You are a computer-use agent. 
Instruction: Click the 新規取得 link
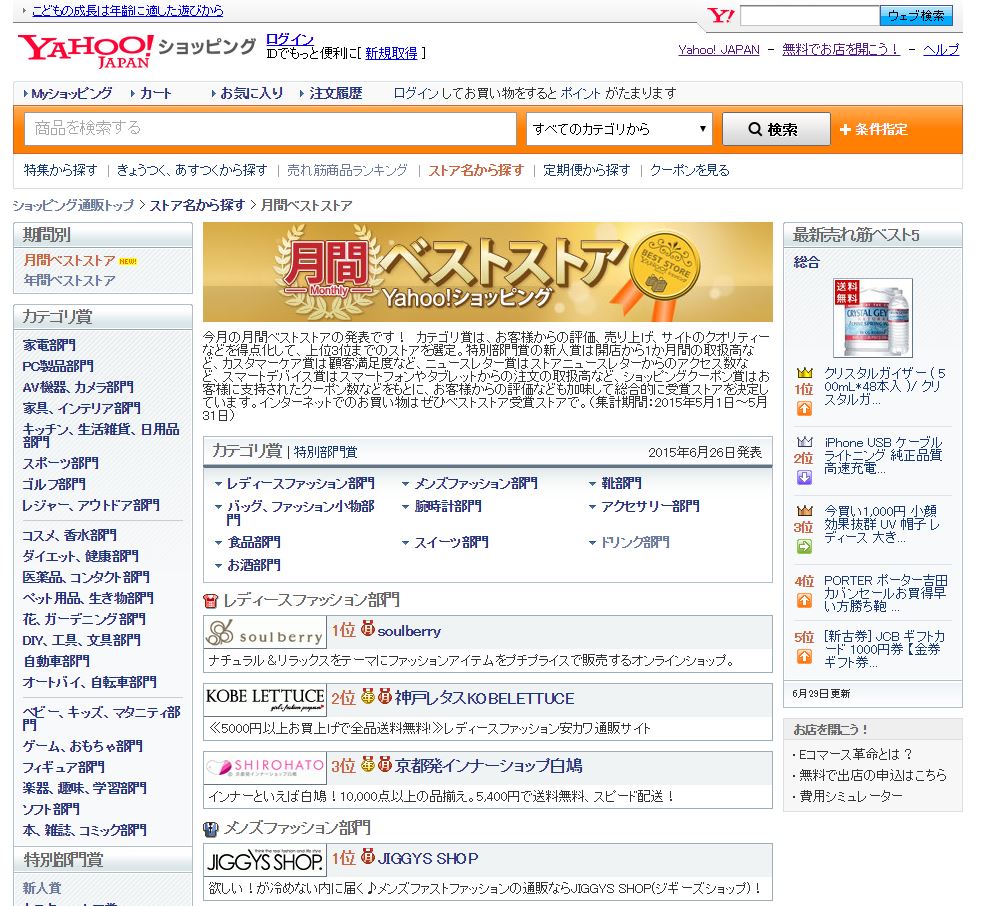tap(391, 54)
